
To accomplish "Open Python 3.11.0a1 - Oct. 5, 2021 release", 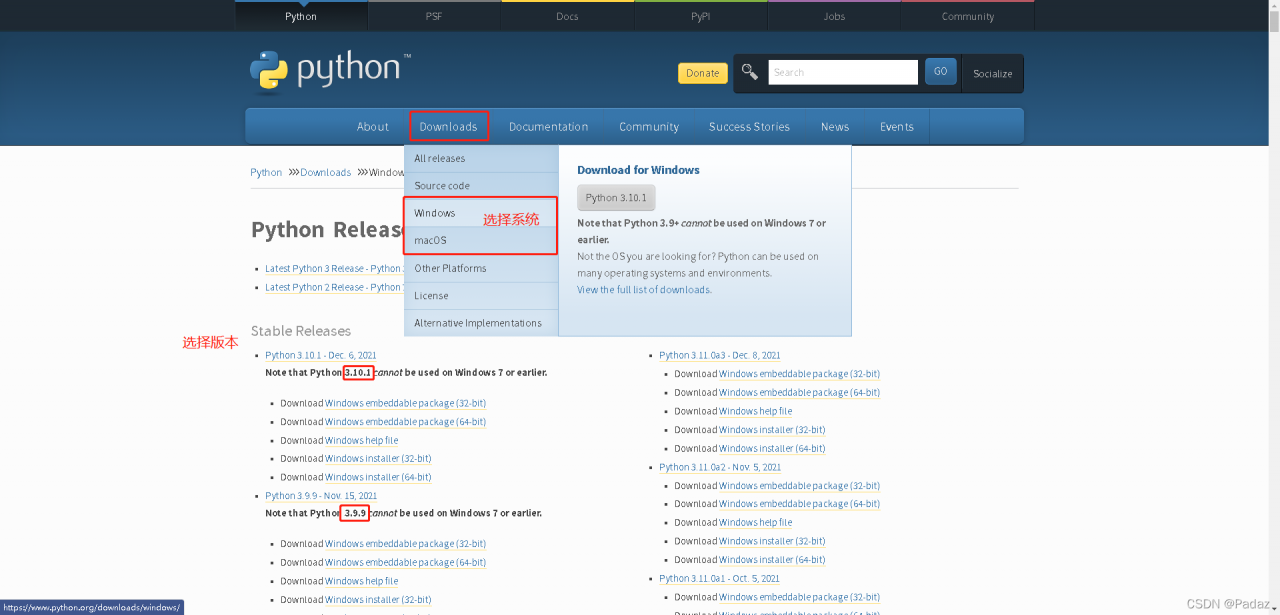I will 719,579.
